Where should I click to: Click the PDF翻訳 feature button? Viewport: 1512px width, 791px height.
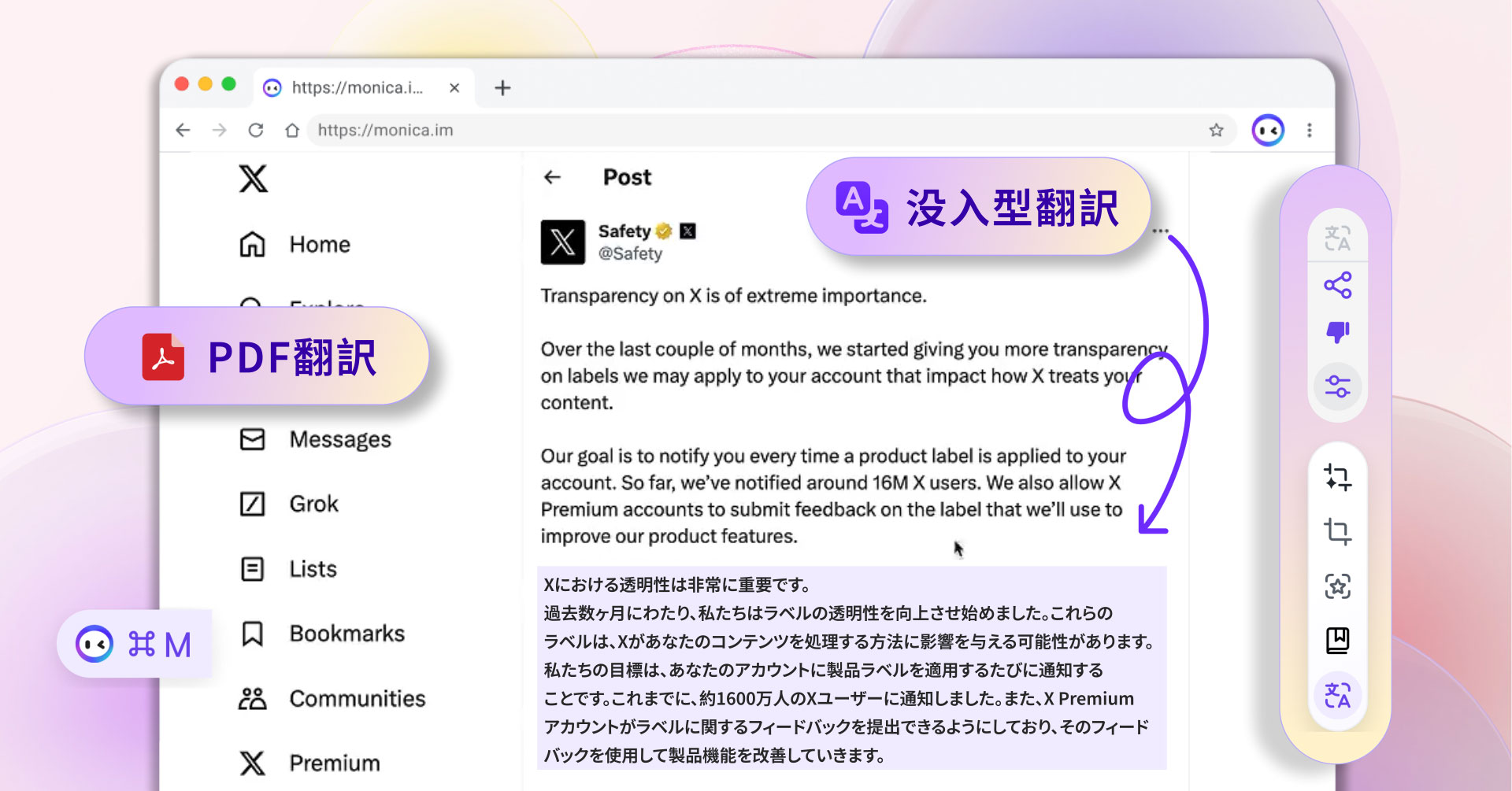pos(257,357)
